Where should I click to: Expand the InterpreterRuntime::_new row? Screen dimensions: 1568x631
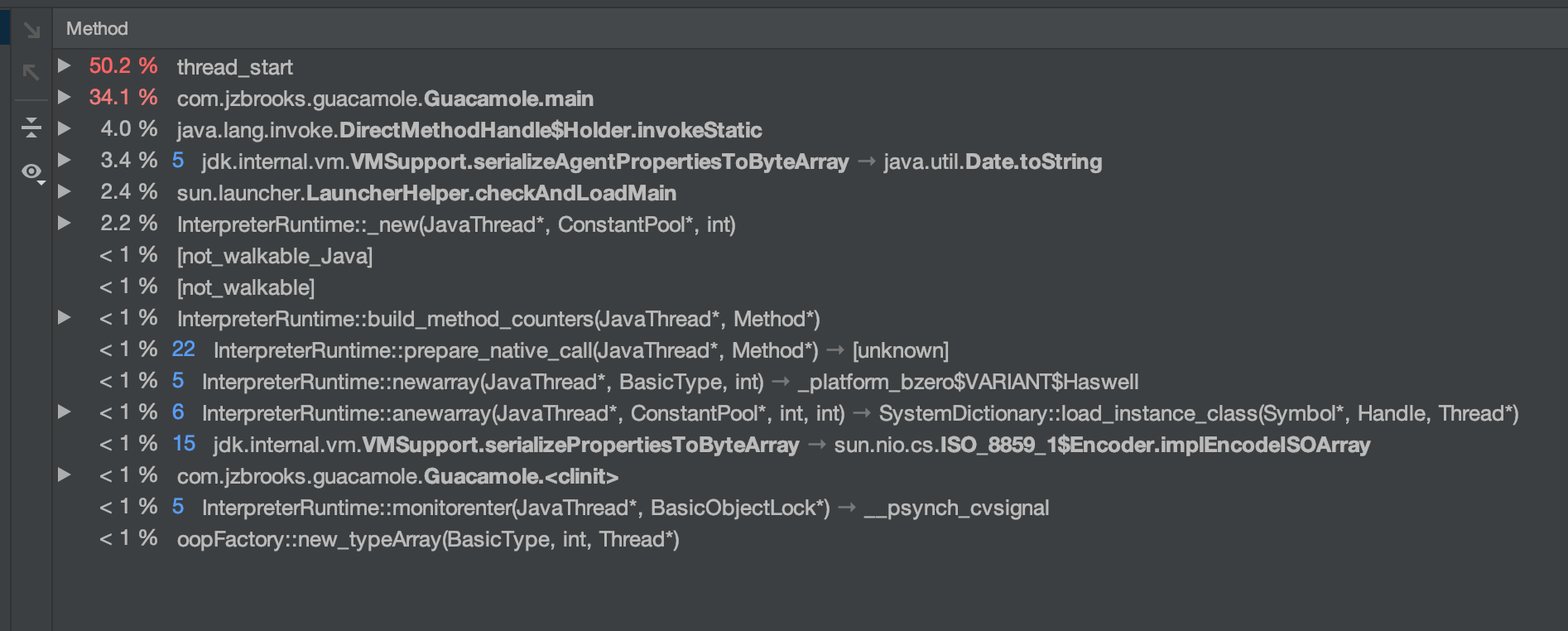pos(64,223)
